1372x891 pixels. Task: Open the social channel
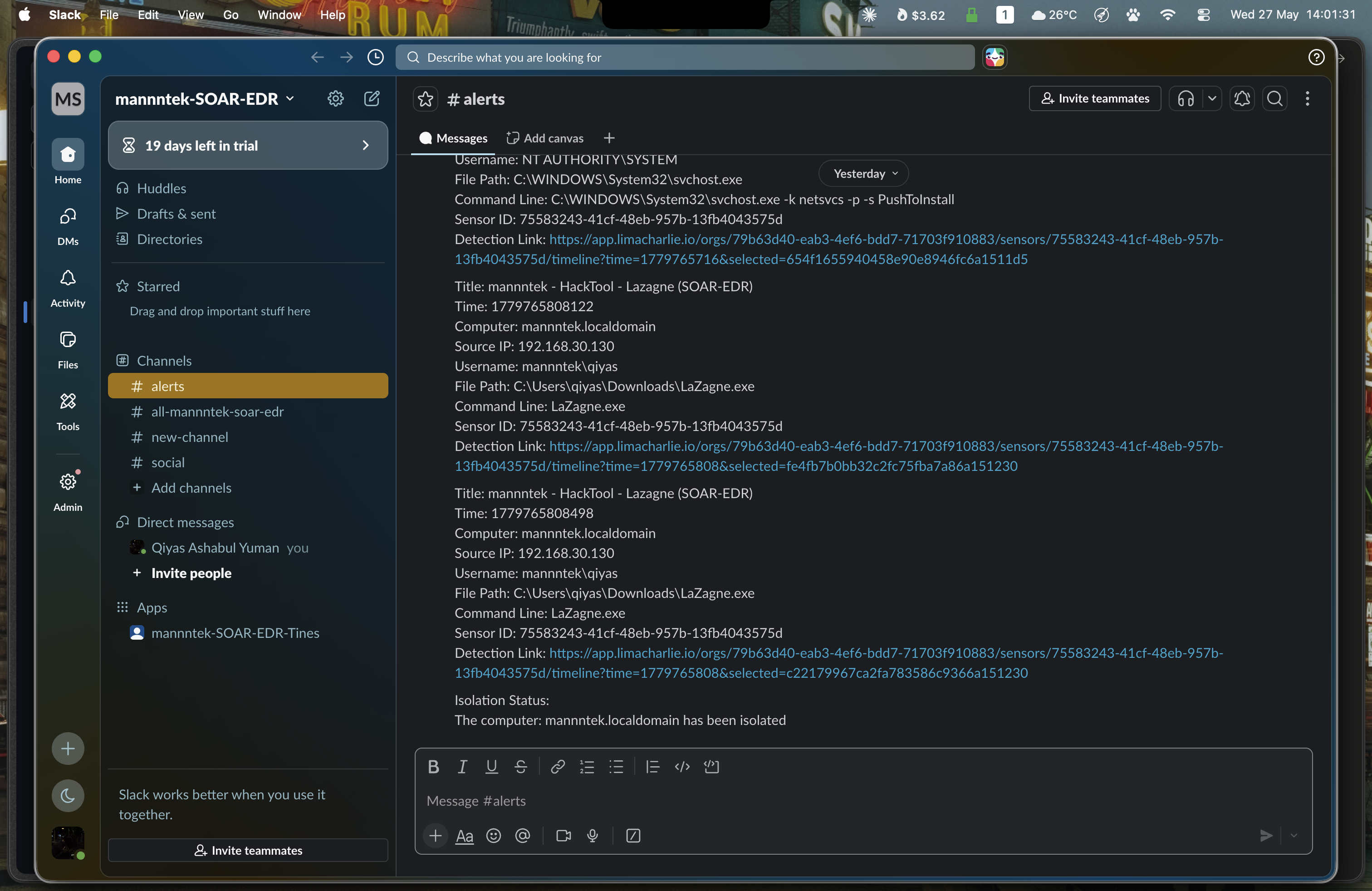tap(248, 462)
